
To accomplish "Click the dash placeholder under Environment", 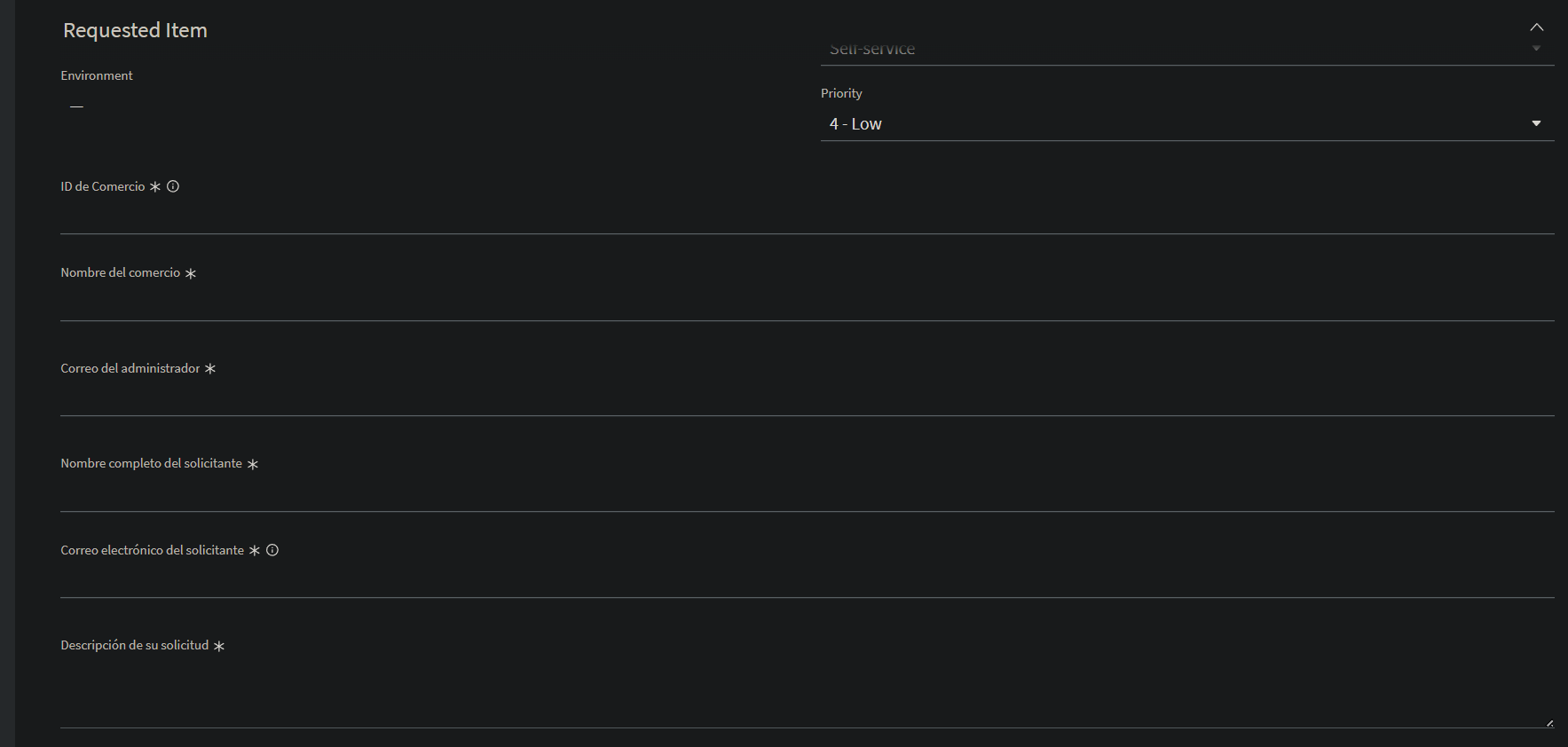I will point(76,106).
